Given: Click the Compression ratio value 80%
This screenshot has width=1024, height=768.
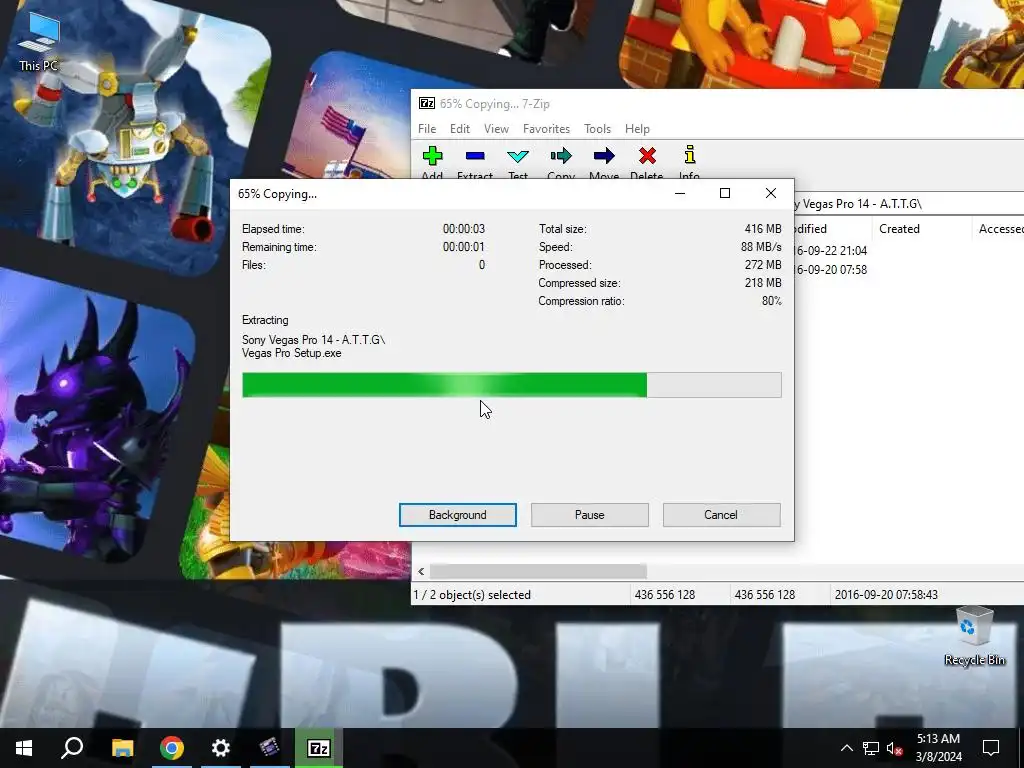Looking at the screenshot, I should 771,301.
